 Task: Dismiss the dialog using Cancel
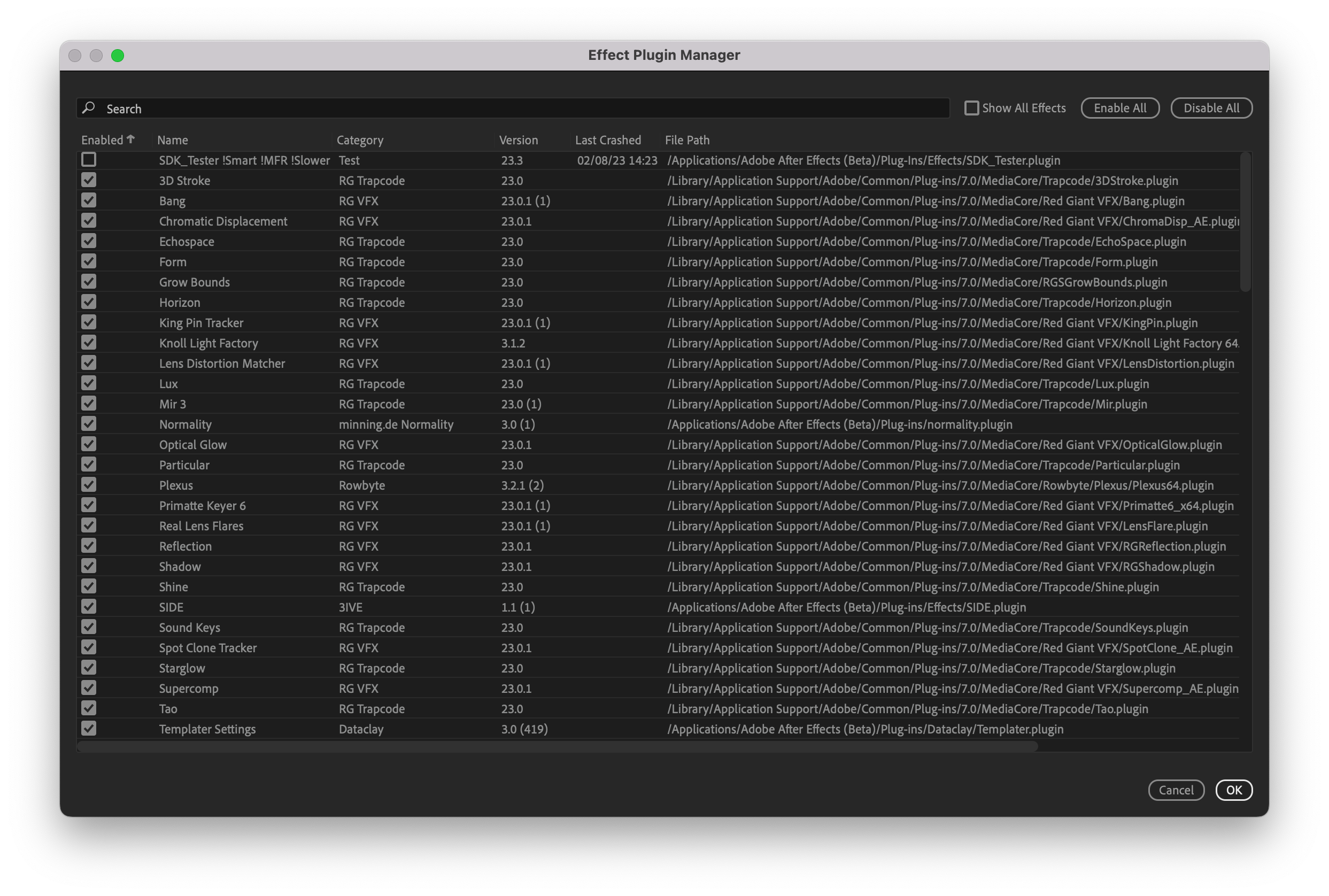pos(1176,790)
